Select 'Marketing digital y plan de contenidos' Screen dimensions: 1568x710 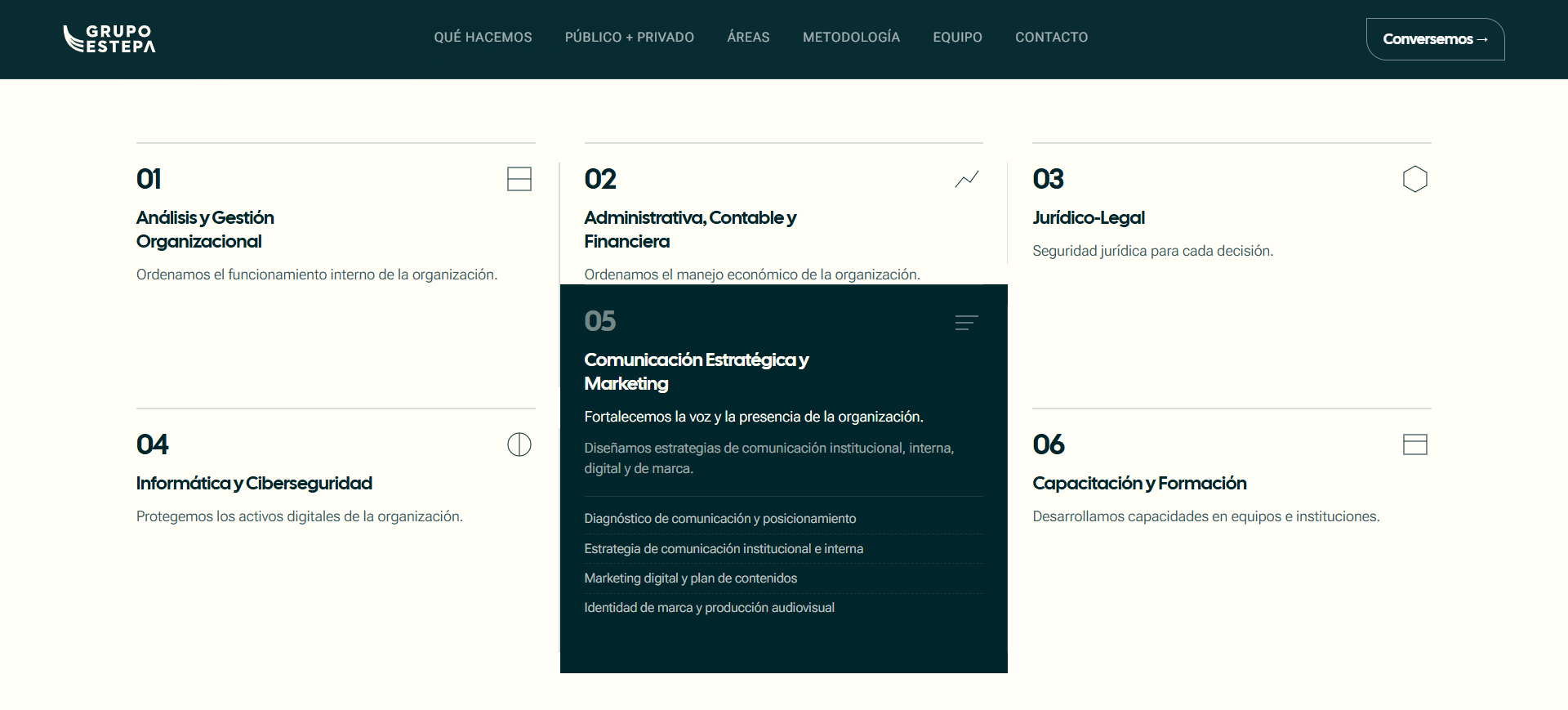coord(691,578)
